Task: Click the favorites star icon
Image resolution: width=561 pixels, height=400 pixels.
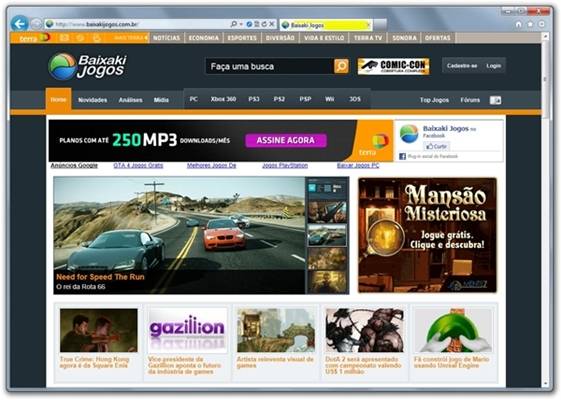Action: click(x=530, y=24)
